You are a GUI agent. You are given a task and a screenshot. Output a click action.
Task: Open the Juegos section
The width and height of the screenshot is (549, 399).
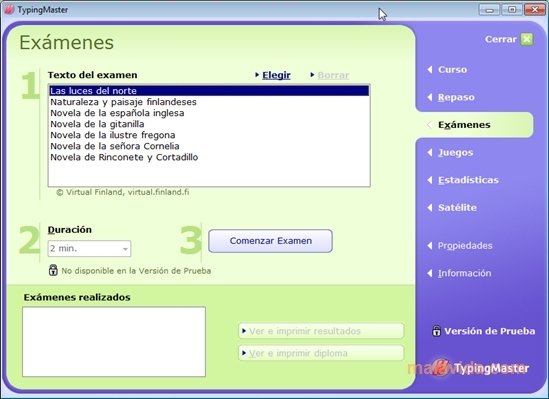[456, 152]
